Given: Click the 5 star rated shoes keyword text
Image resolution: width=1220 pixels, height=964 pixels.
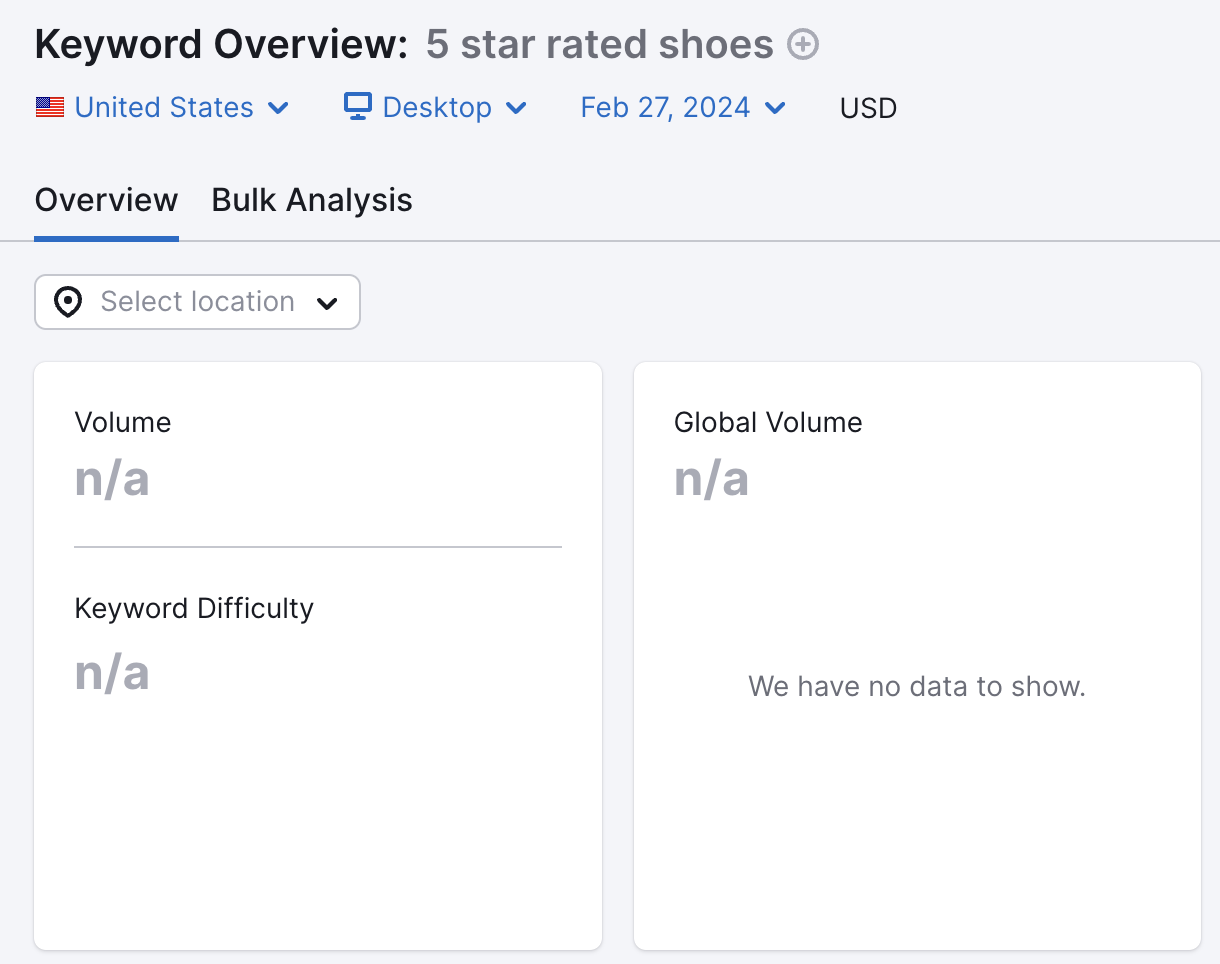Looking at the screenshot, I should pyautogui.click(x=600, y=44).
